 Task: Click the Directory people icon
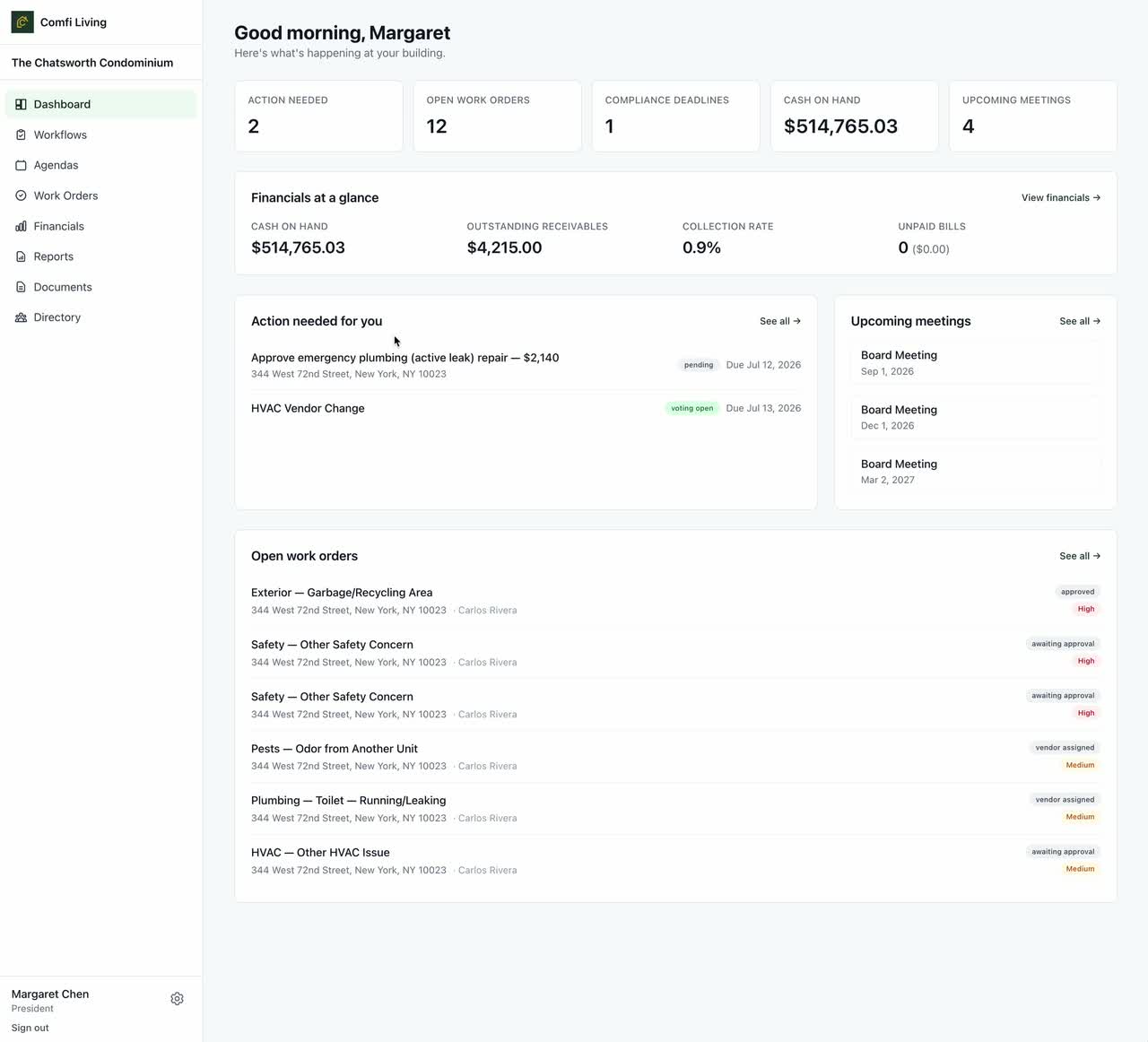click(x=21, y=317)
